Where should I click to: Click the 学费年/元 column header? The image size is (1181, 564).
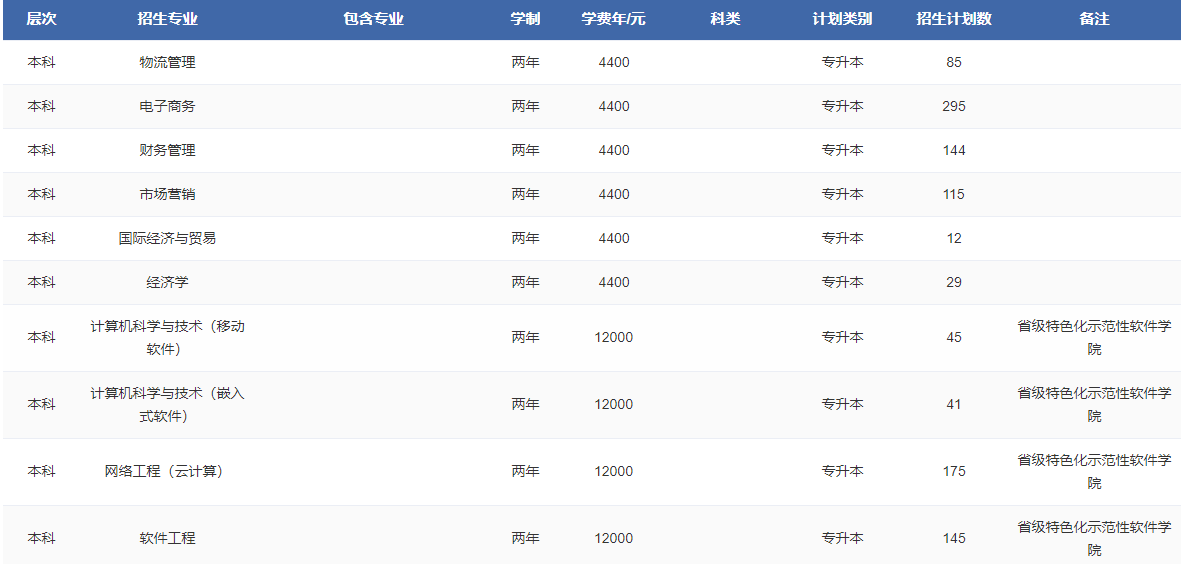click(x=613, y=19)
